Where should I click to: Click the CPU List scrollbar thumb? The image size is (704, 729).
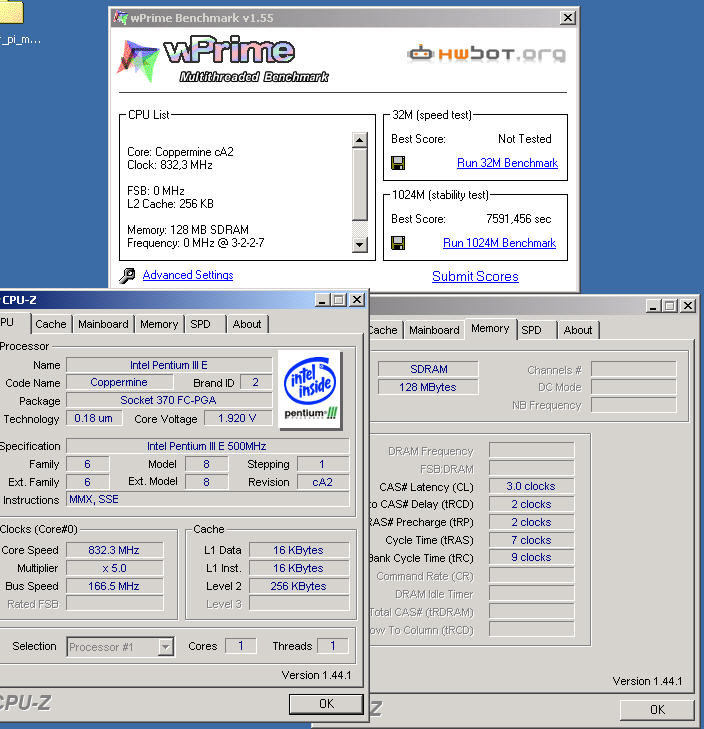pos(359,184)
